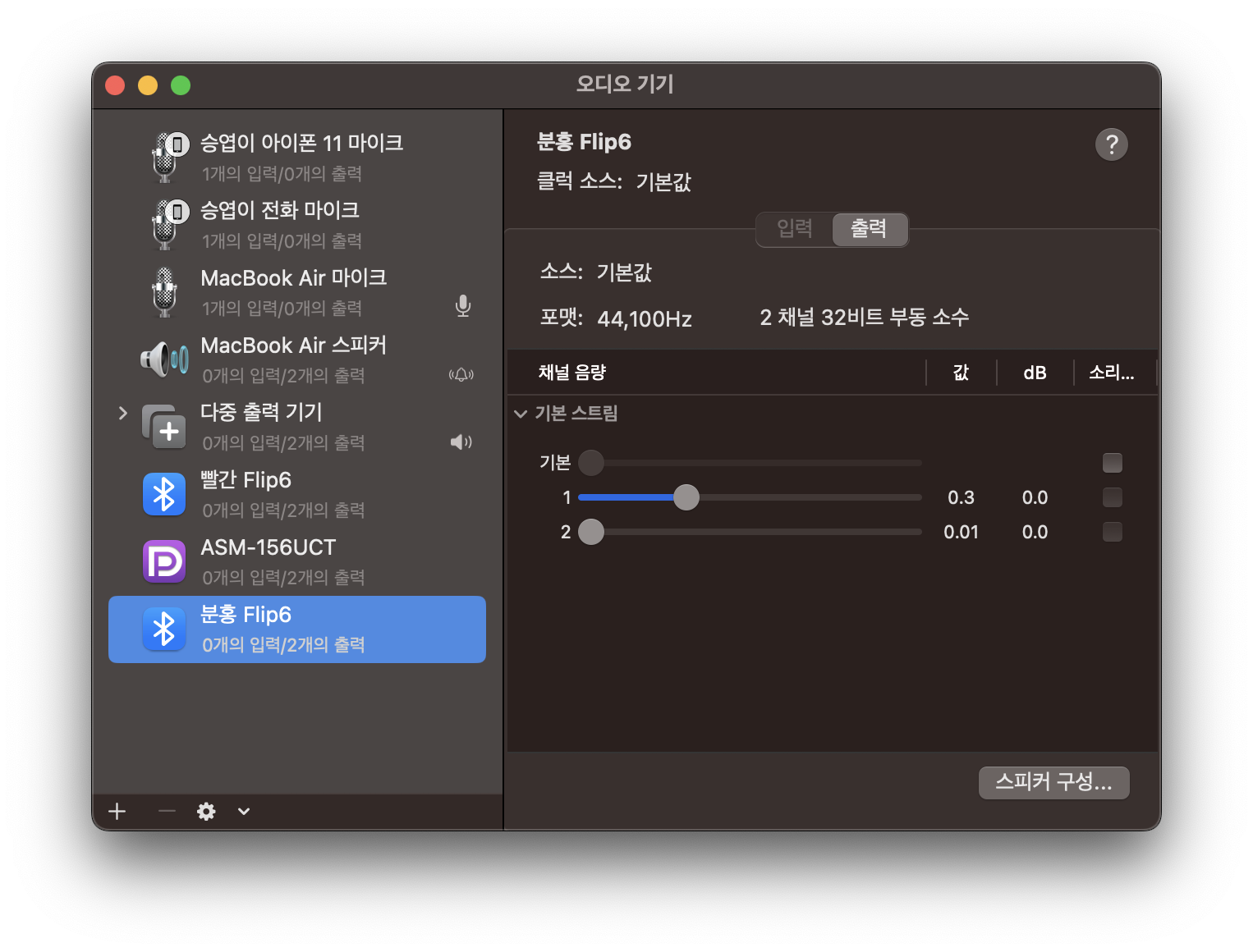Switch to the 입력 tab

(x=795, y=229)
